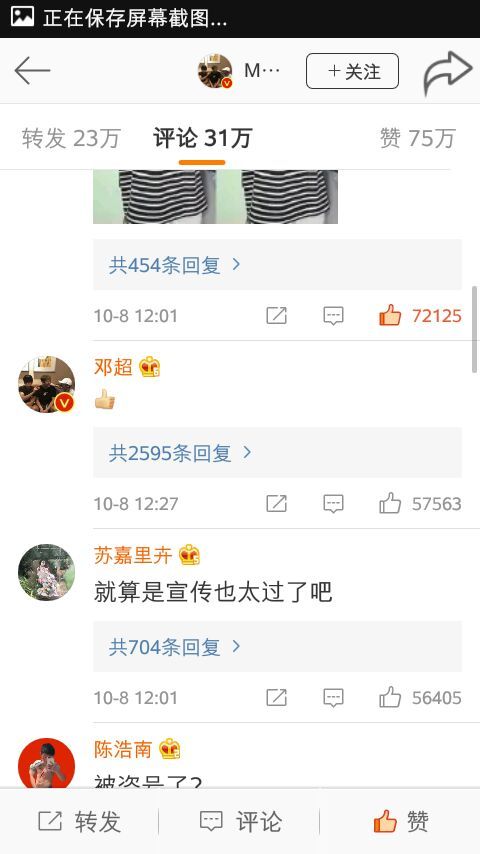Screen dimensions: 480x854
Task: Tap the +关注 follow button
Action: point(353,71)
